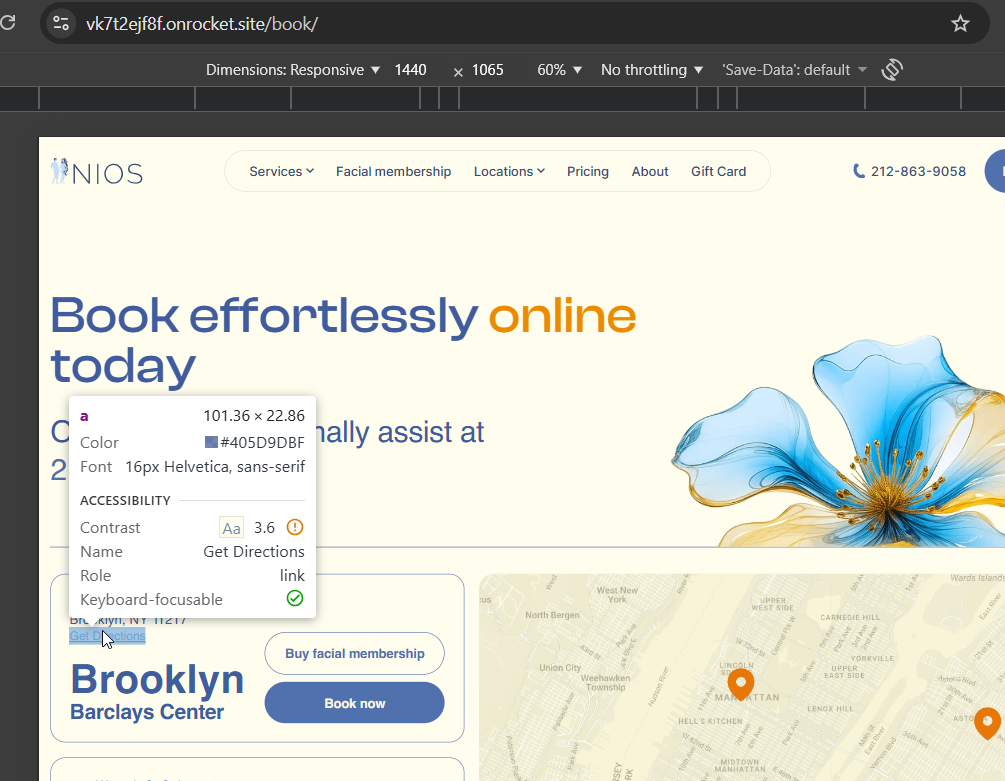Click the Brooklyn heading
1005x781 pixels.
coord(157,679)
